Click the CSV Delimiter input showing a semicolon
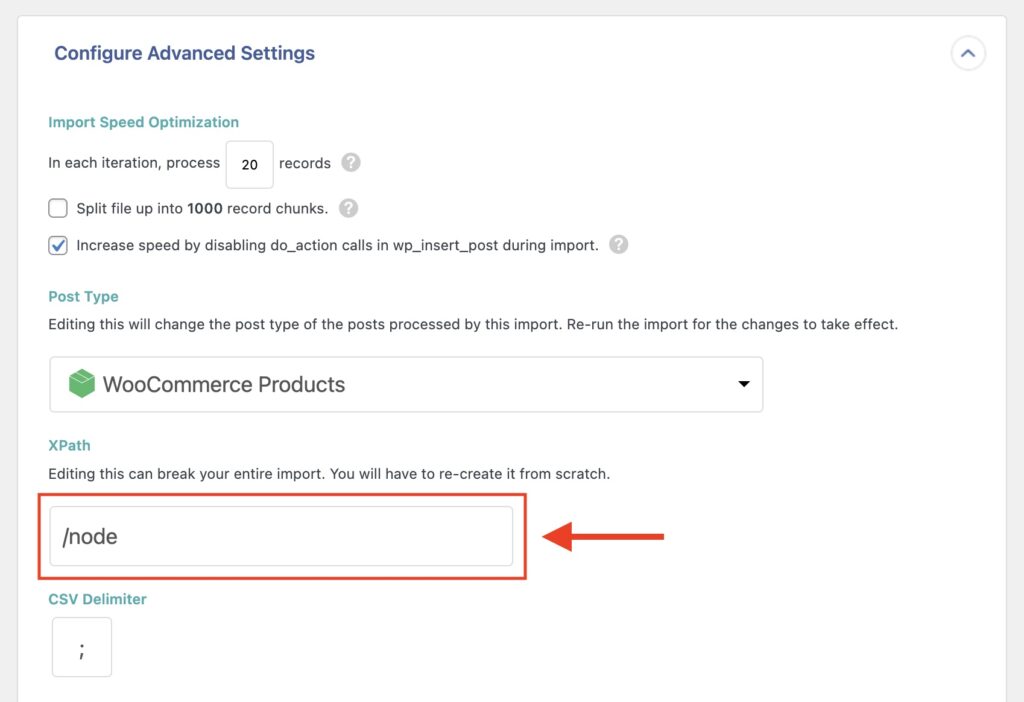This screenshot has height=702, width=1024. pos(81,646)
